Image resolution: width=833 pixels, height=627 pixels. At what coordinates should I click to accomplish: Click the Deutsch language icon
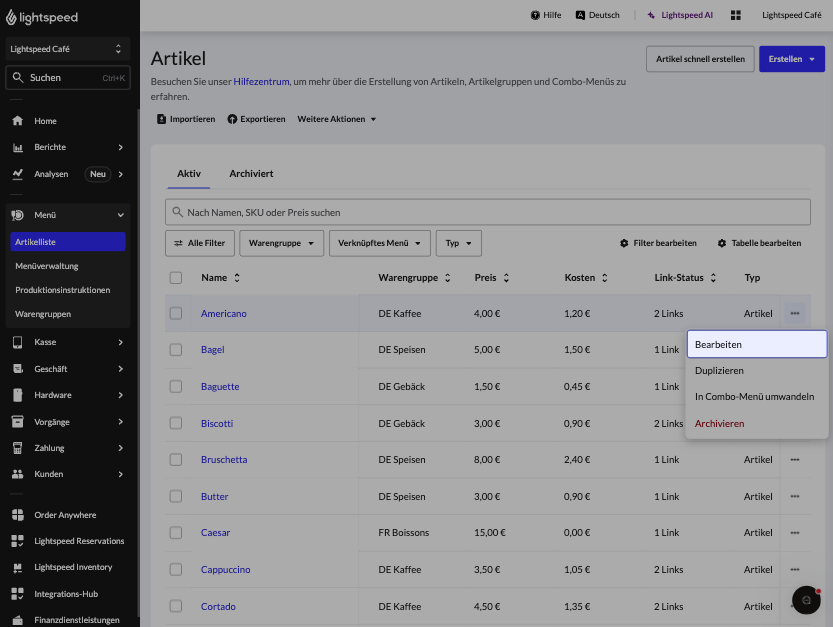click(580, 15)
